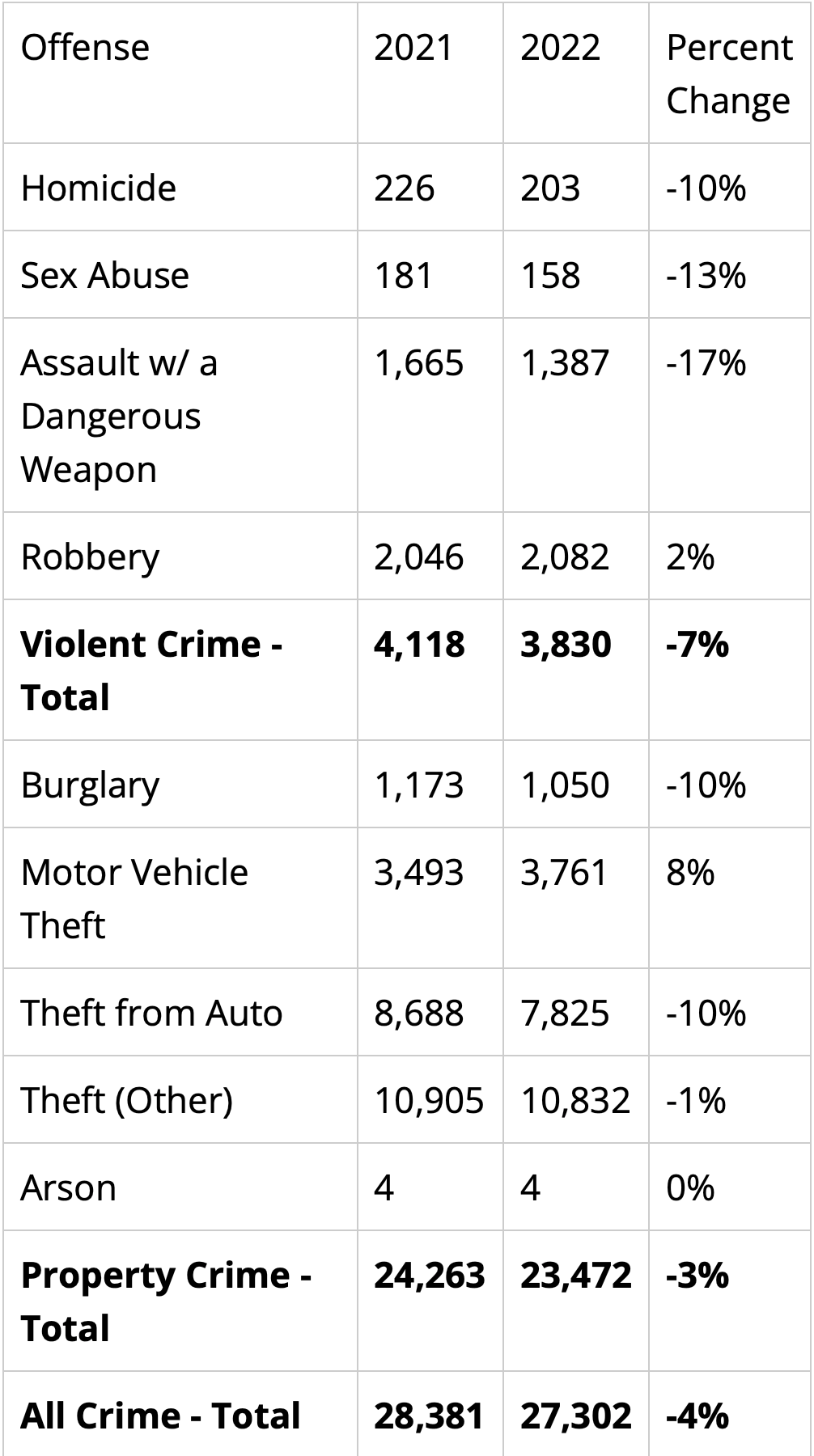Screen dimensions: 814x1456
Task: Select Property Crime - Total label
Action: pos(167,1302)
